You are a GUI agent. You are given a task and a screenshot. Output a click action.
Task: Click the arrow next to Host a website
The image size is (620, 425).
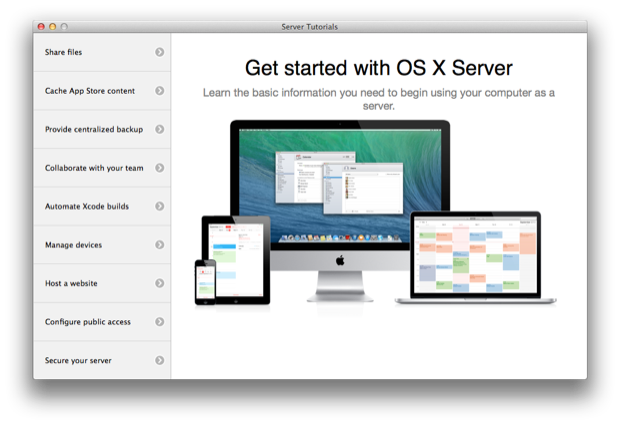click(159, 283)
